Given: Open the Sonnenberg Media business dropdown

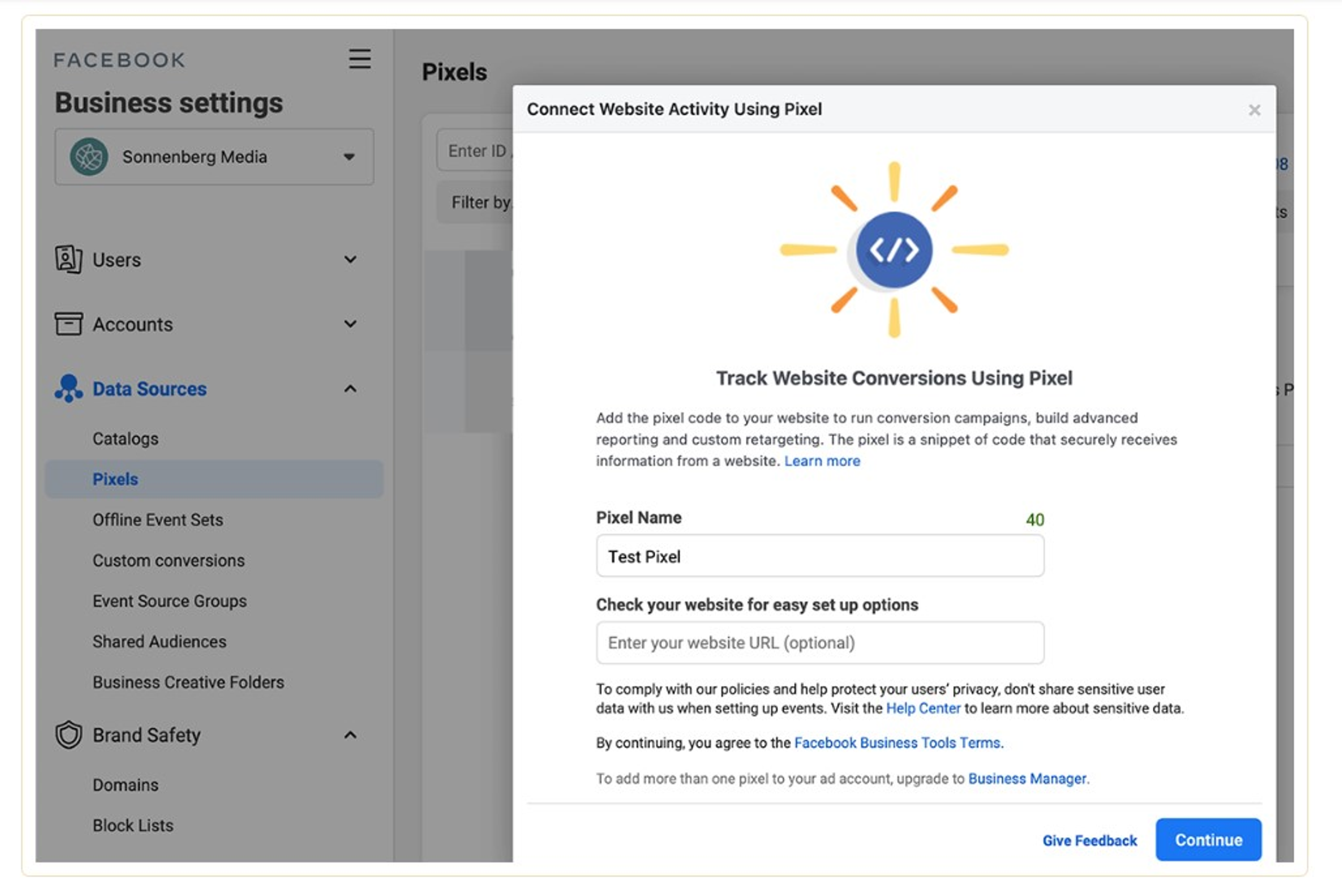Looking at the screenshot, I should 349,157.
